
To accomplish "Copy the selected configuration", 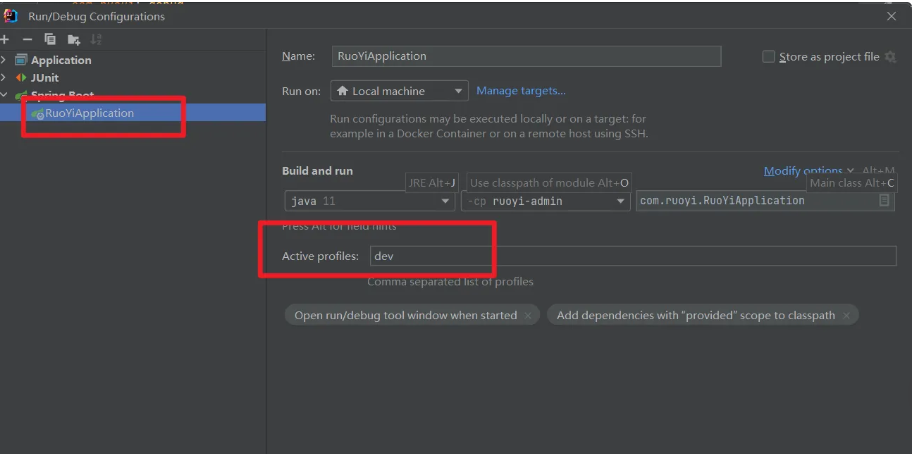I will tap(50, 40).
